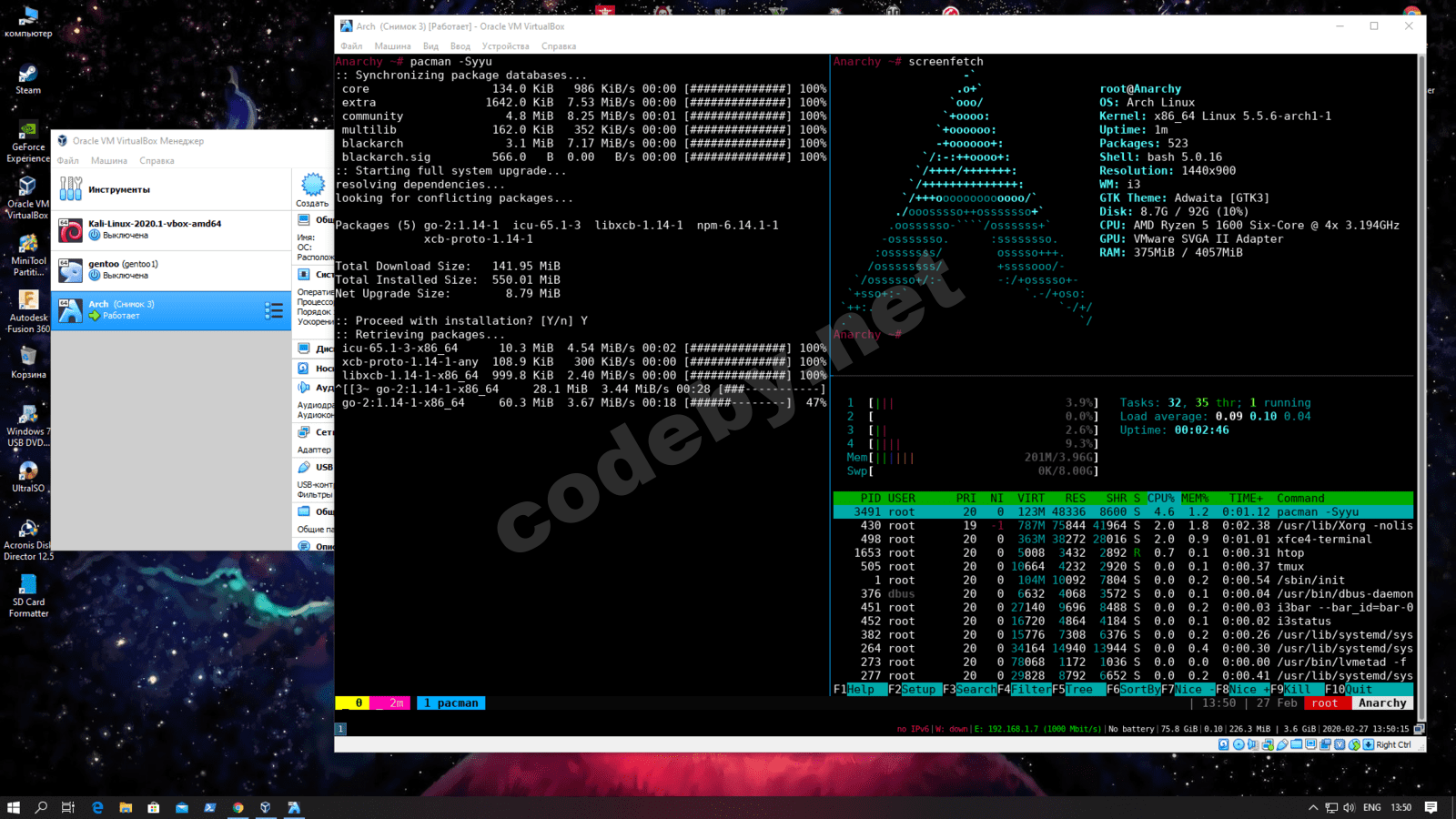Sort htop by CPU% column header
The width and height of the screenshot is (1456, 819).
[x=1160, y=499]
